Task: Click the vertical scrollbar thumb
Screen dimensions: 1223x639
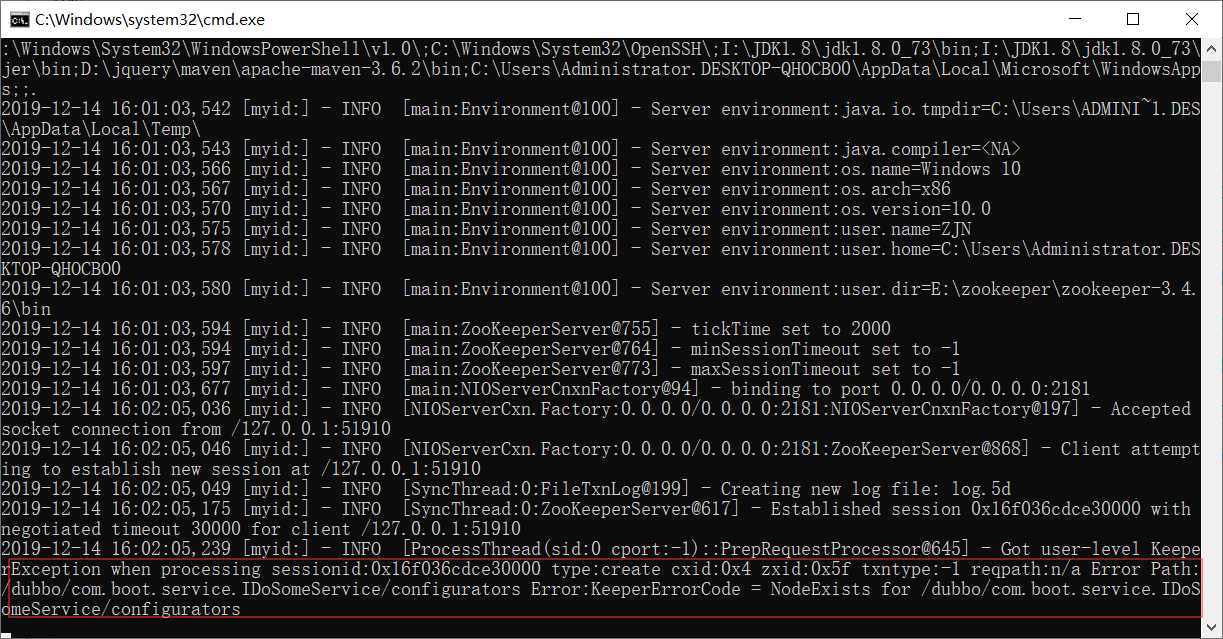Action: [x=1211, y=72]
